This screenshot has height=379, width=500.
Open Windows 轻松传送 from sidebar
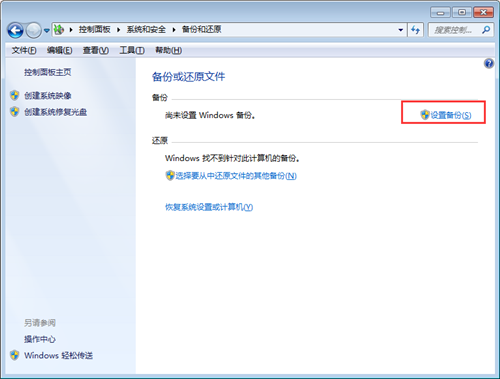point(58,355)
